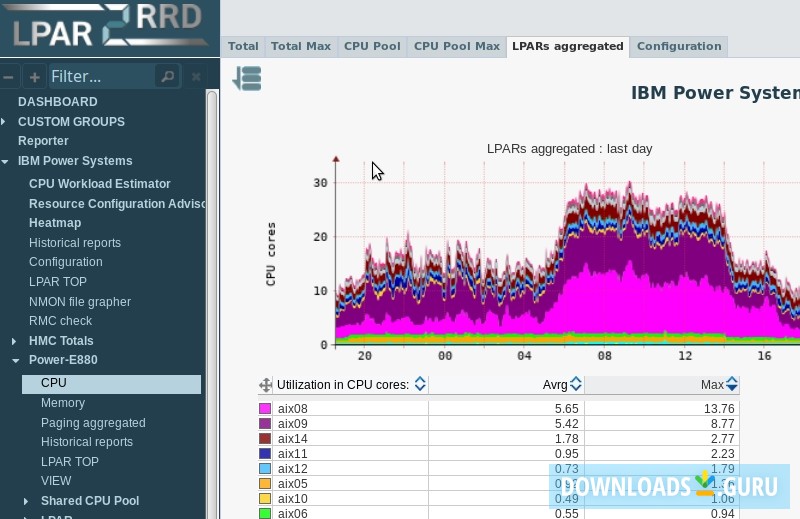Open the Configuration tab
Screen dimensions: 800x519
(678, 46)
